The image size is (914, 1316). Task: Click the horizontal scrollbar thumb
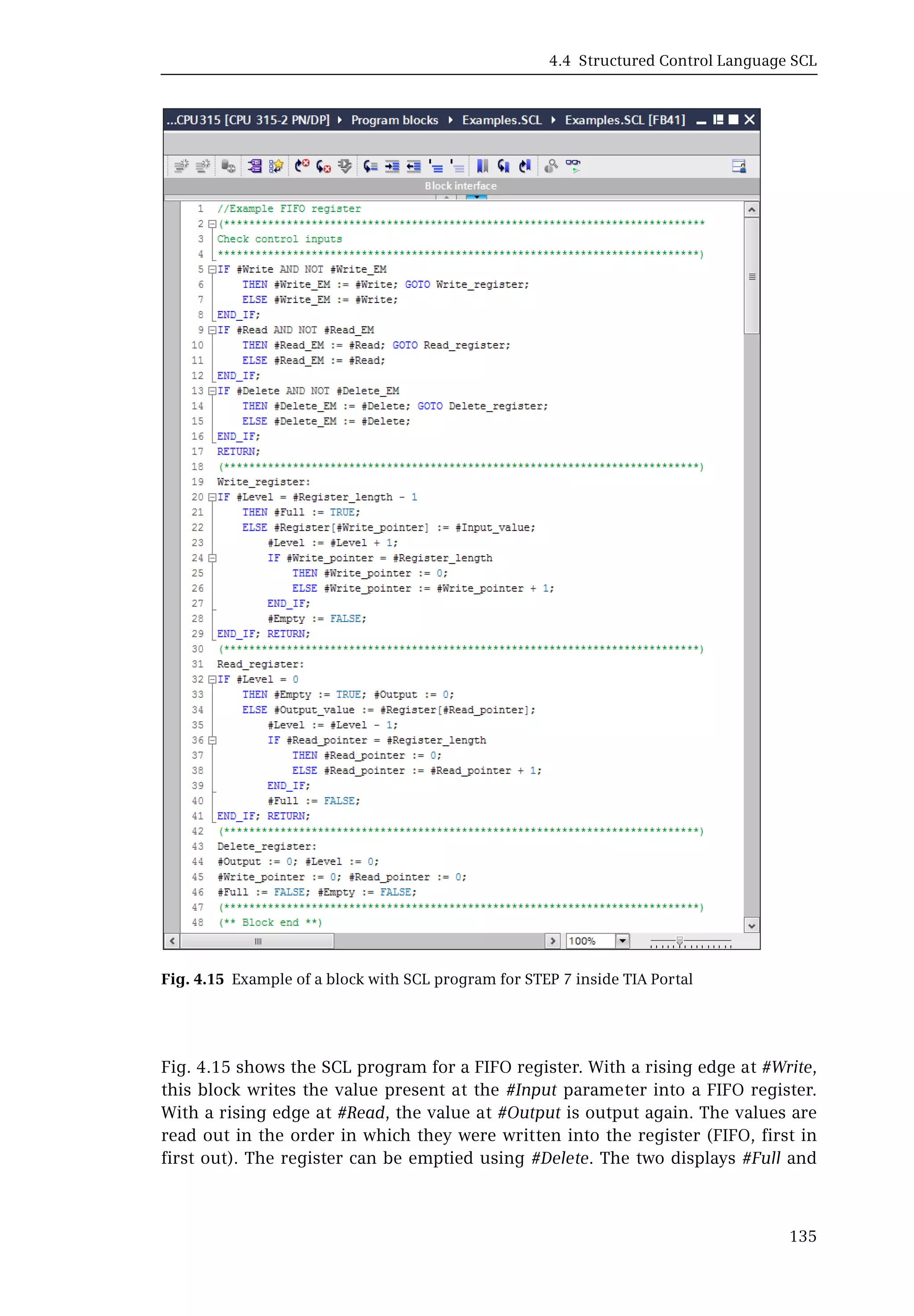point(257,941)
